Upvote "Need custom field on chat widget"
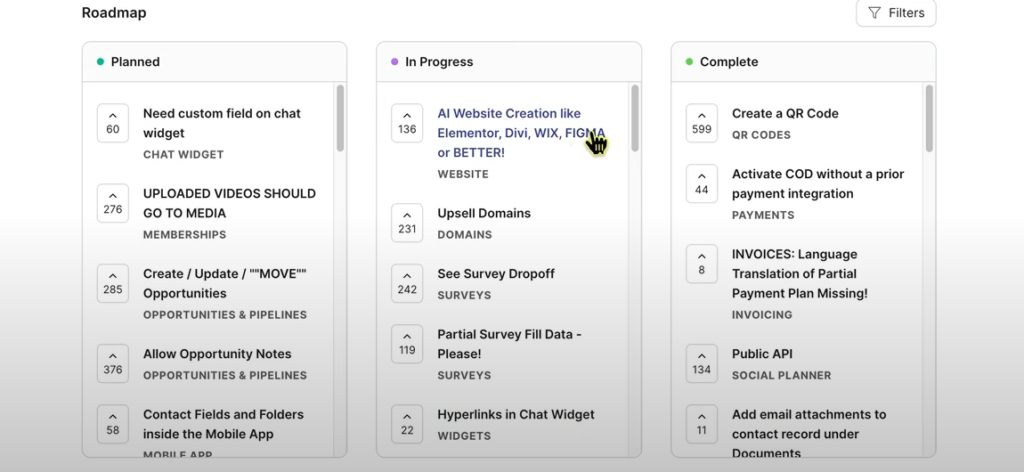The image size is (1024, 472). 113,123
